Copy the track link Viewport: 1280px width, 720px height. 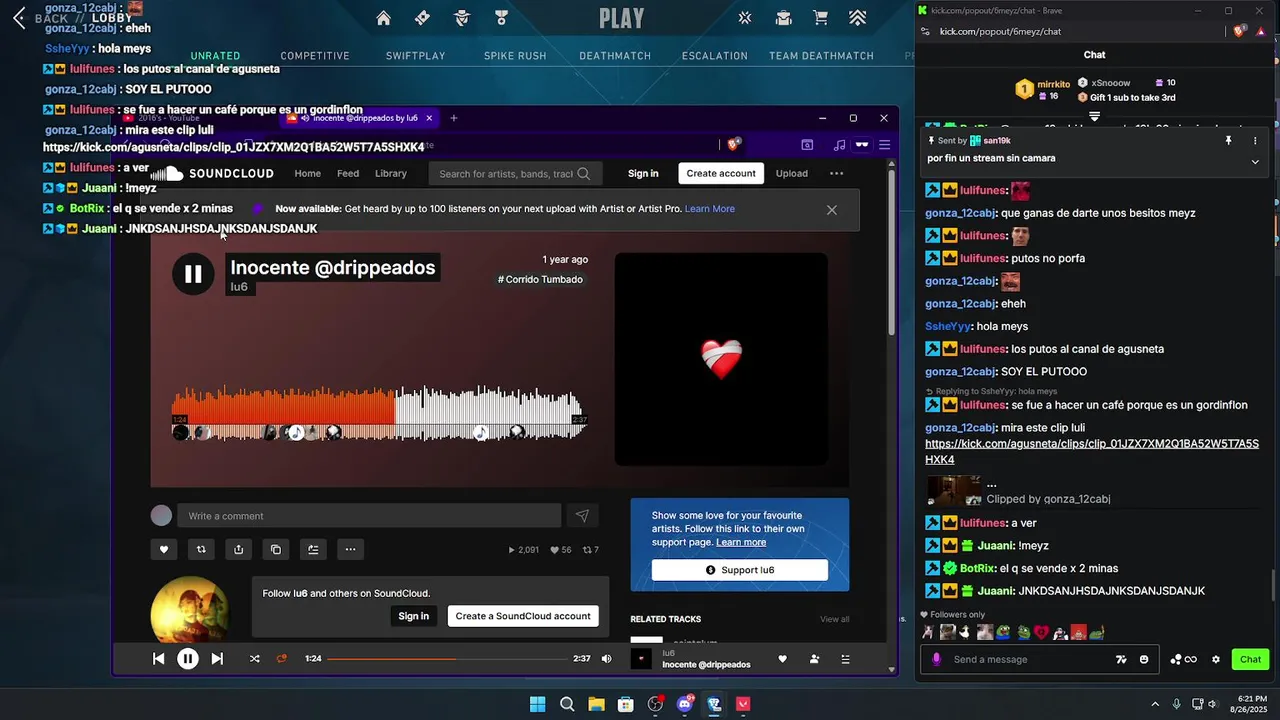pyautogui.click(x=276, y=549)
